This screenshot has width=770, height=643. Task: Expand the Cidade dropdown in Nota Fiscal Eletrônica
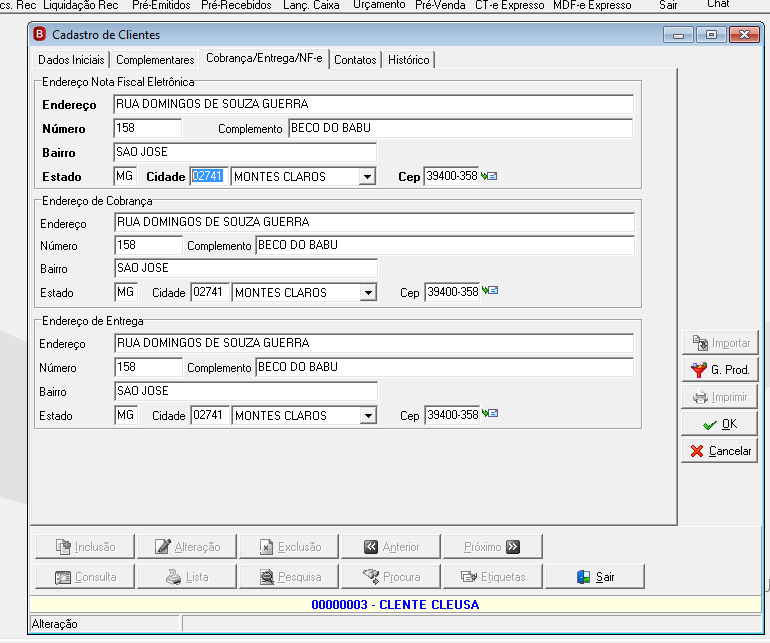367,176
